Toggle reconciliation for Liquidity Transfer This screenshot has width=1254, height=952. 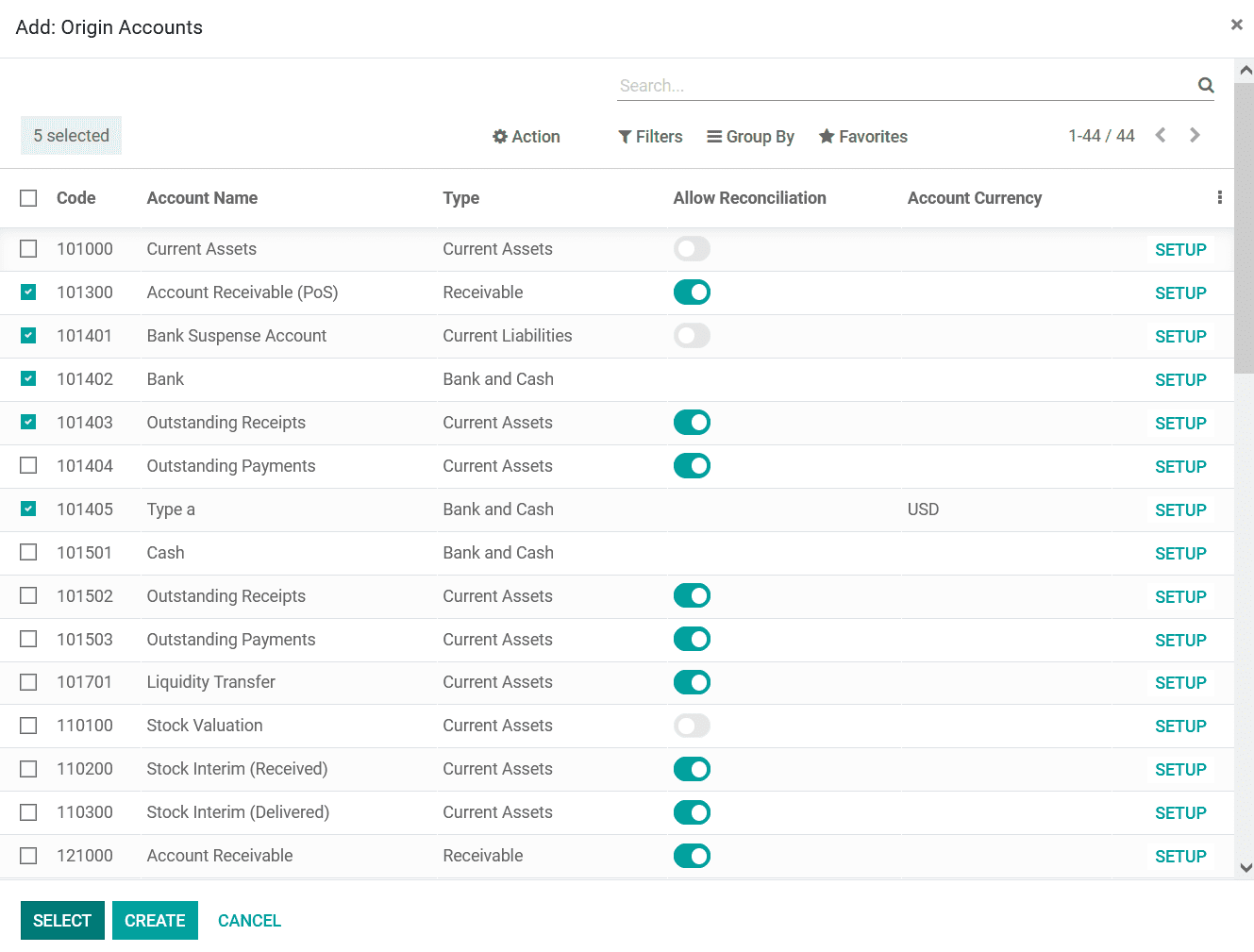pos(692,682)
